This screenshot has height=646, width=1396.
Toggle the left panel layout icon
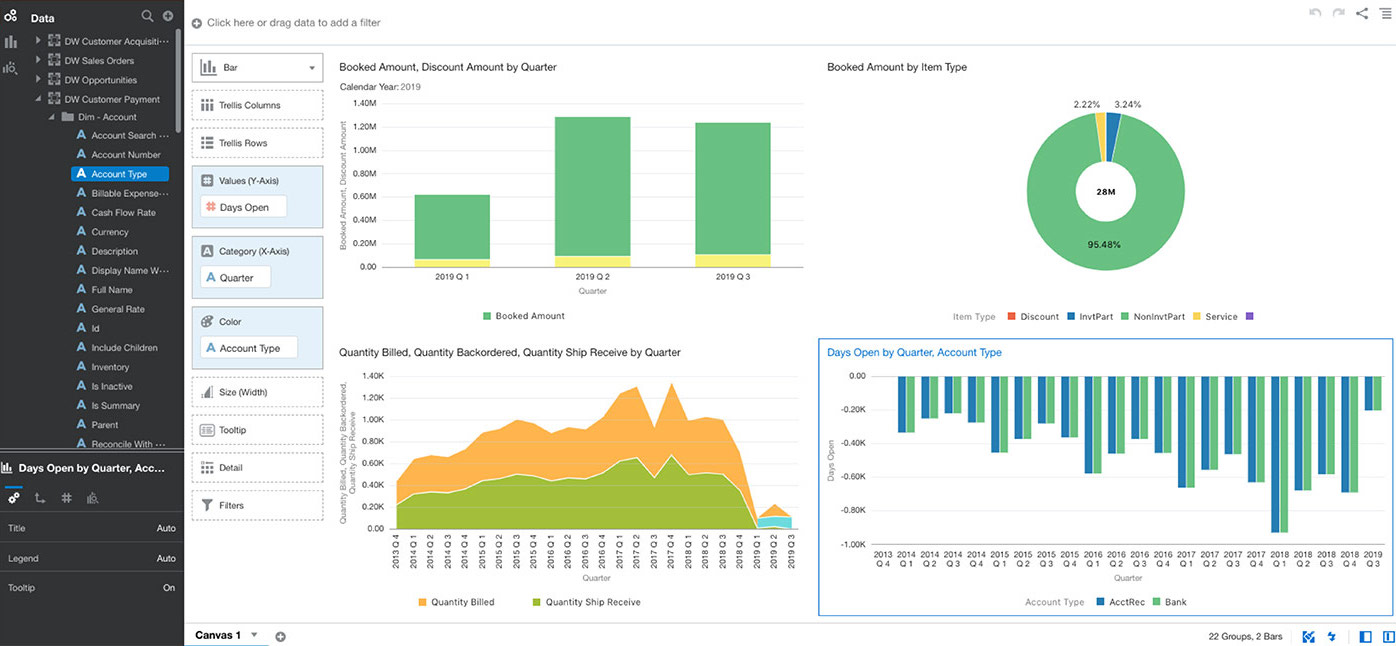click(1366, 636)
